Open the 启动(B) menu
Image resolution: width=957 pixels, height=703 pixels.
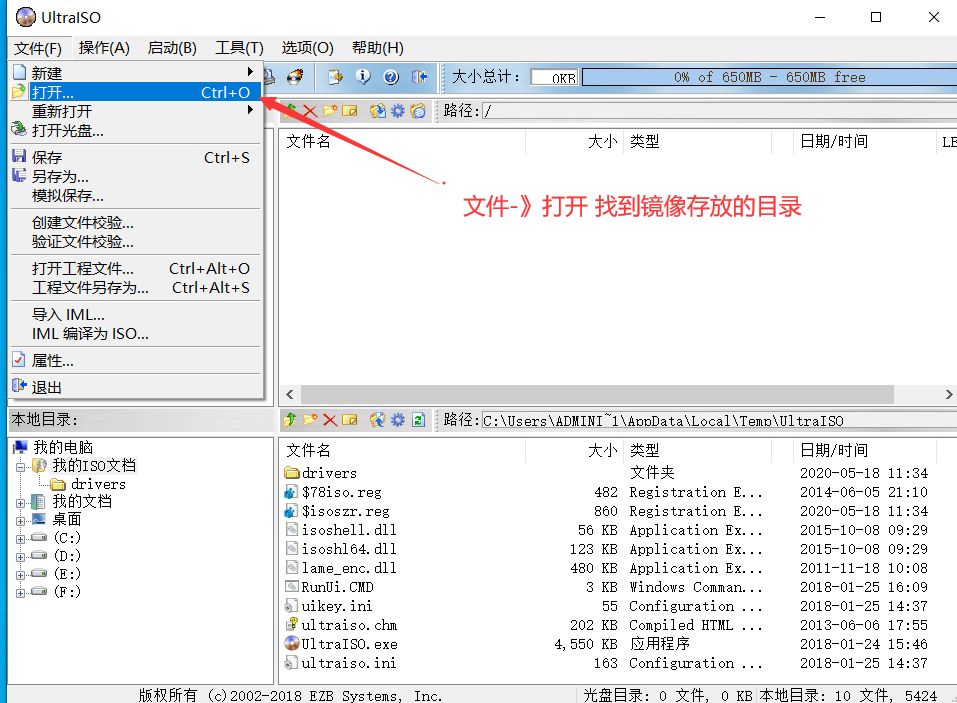[172, 48]
